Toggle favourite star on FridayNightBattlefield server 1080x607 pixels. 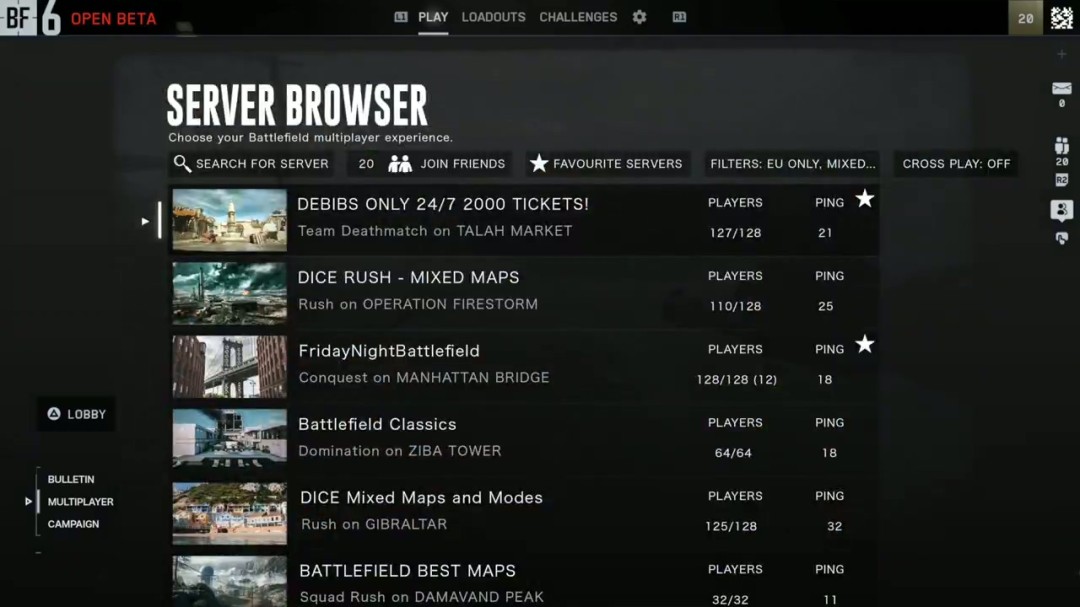865,345
